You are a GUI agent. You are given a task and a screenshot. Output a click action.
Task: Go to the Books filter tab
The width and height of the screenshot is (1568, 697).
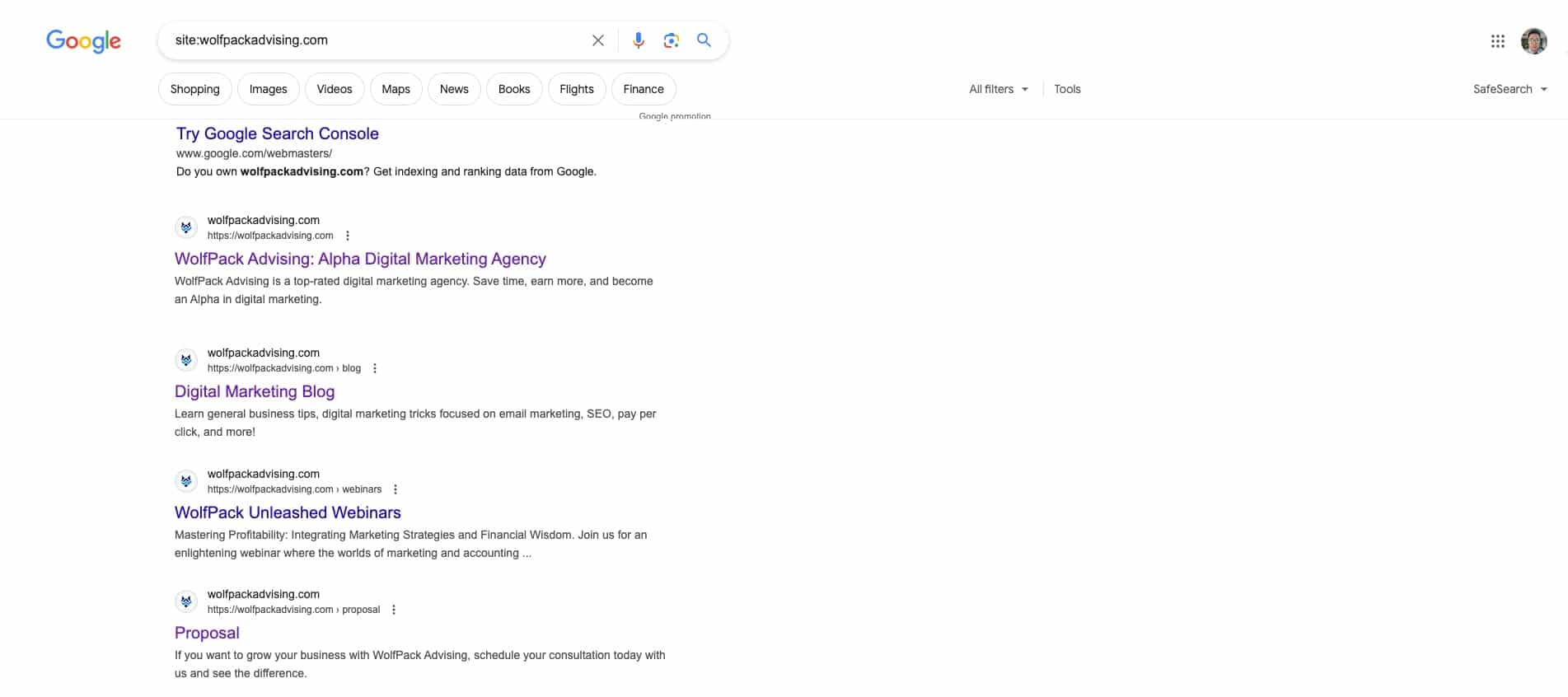[514, 89]
